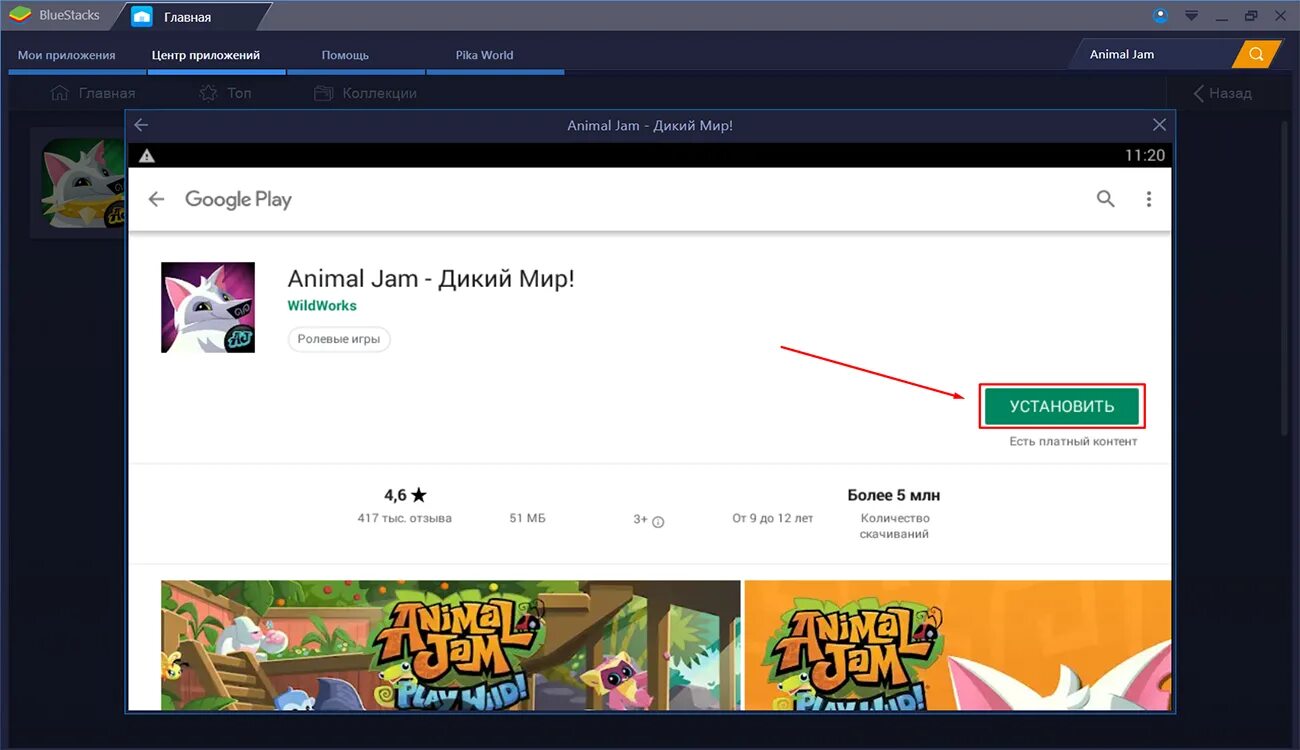Viewport: 1300px width, 750px height.
Task: Click the 417 тыс. отзыва text
Action: click(x=405, y=518)
